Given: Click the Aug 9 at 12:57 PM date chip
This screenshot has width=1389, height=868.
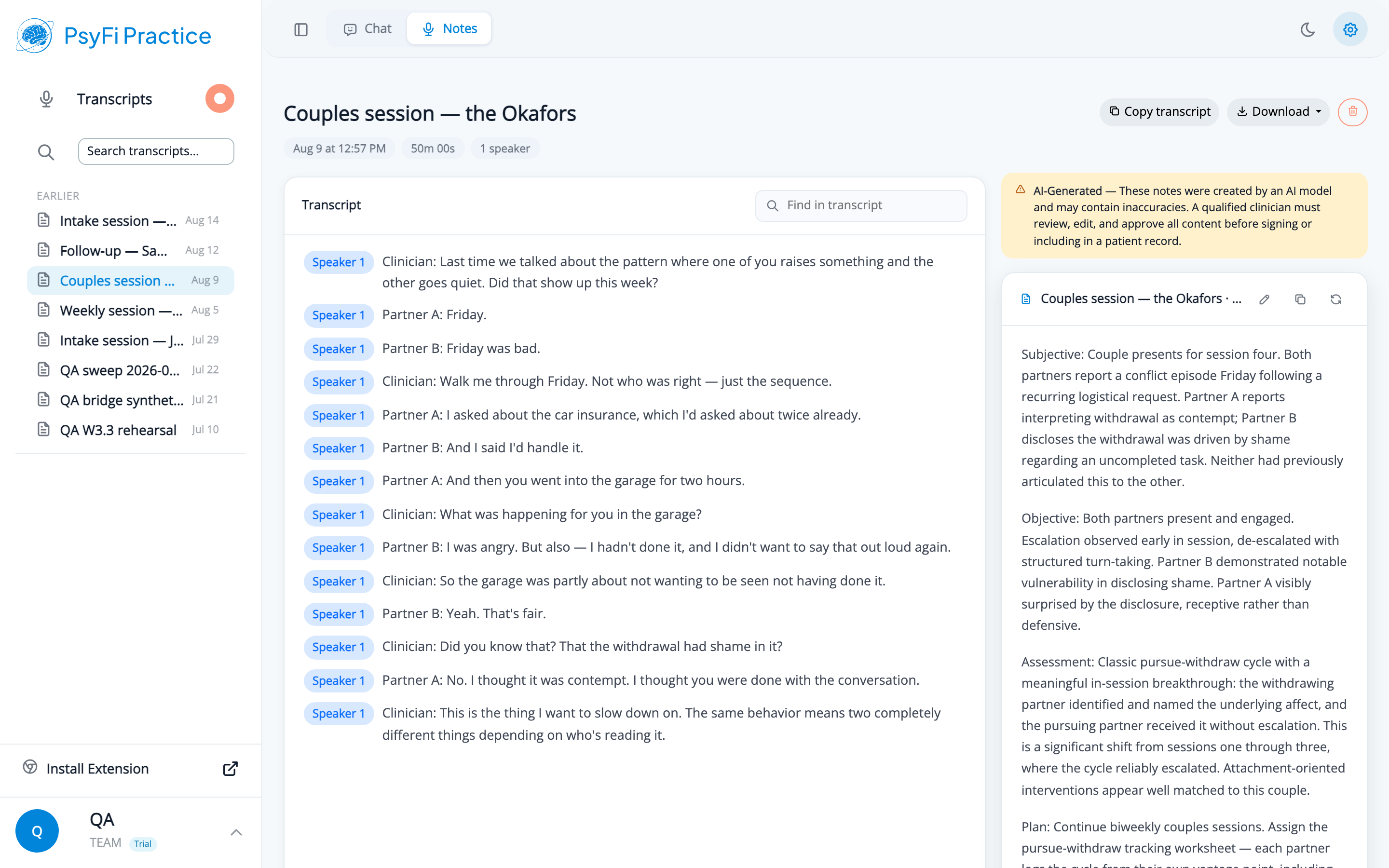Looking at the screenshot, I should [x=339, y=149].
